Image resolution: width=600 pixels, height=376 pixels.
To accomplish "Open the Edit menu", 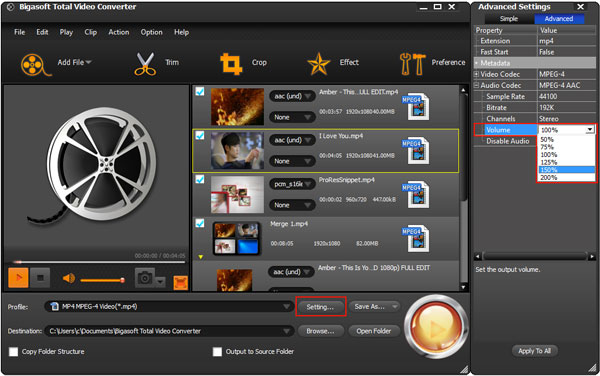I will 42,32.
